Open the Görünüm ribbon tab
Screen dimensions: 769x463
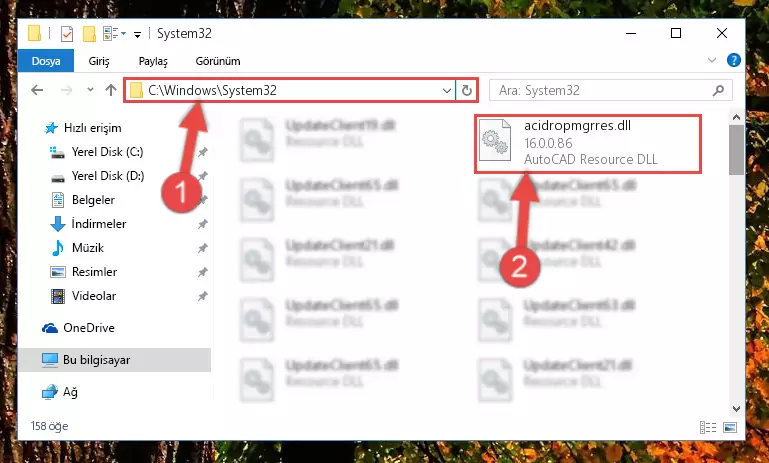(218, 61)
